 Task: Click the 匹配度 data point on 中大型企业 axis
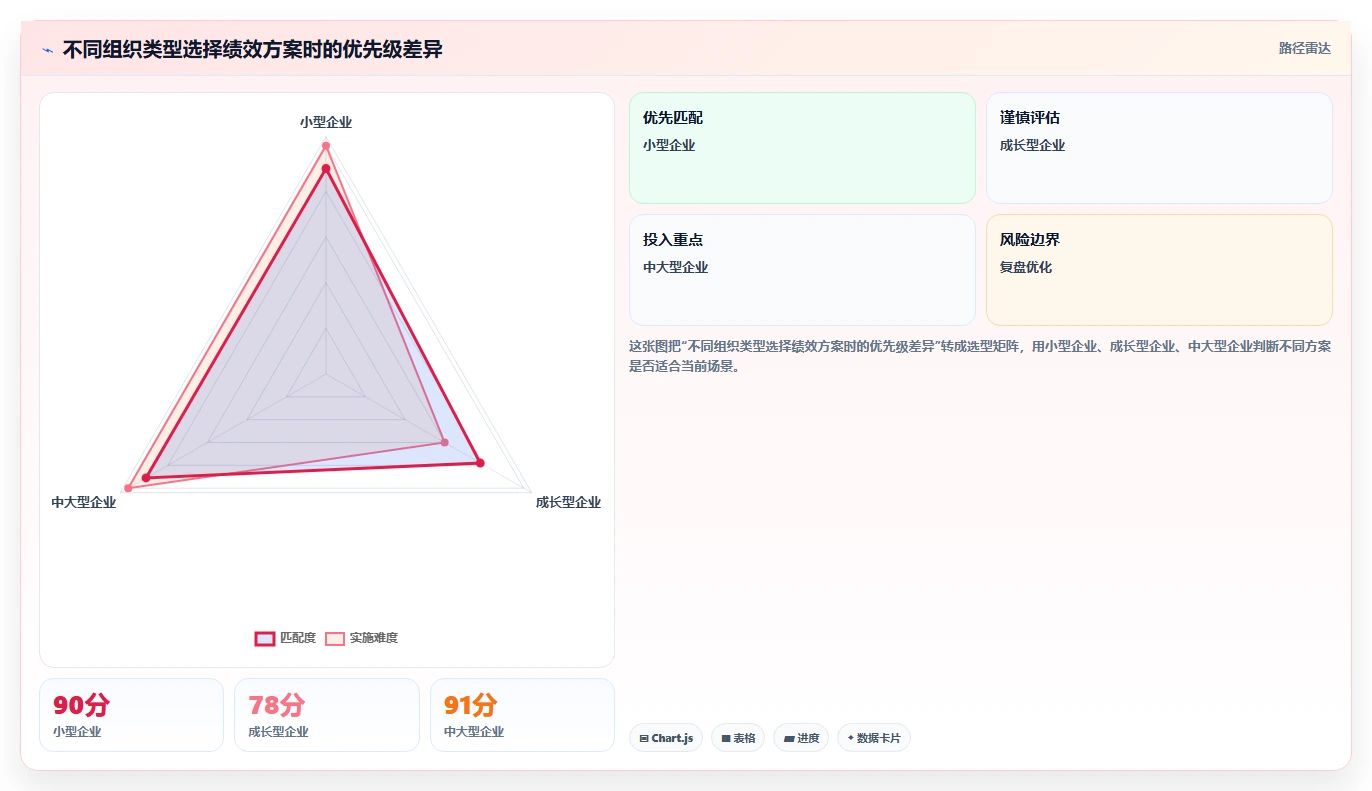point(146,478)
